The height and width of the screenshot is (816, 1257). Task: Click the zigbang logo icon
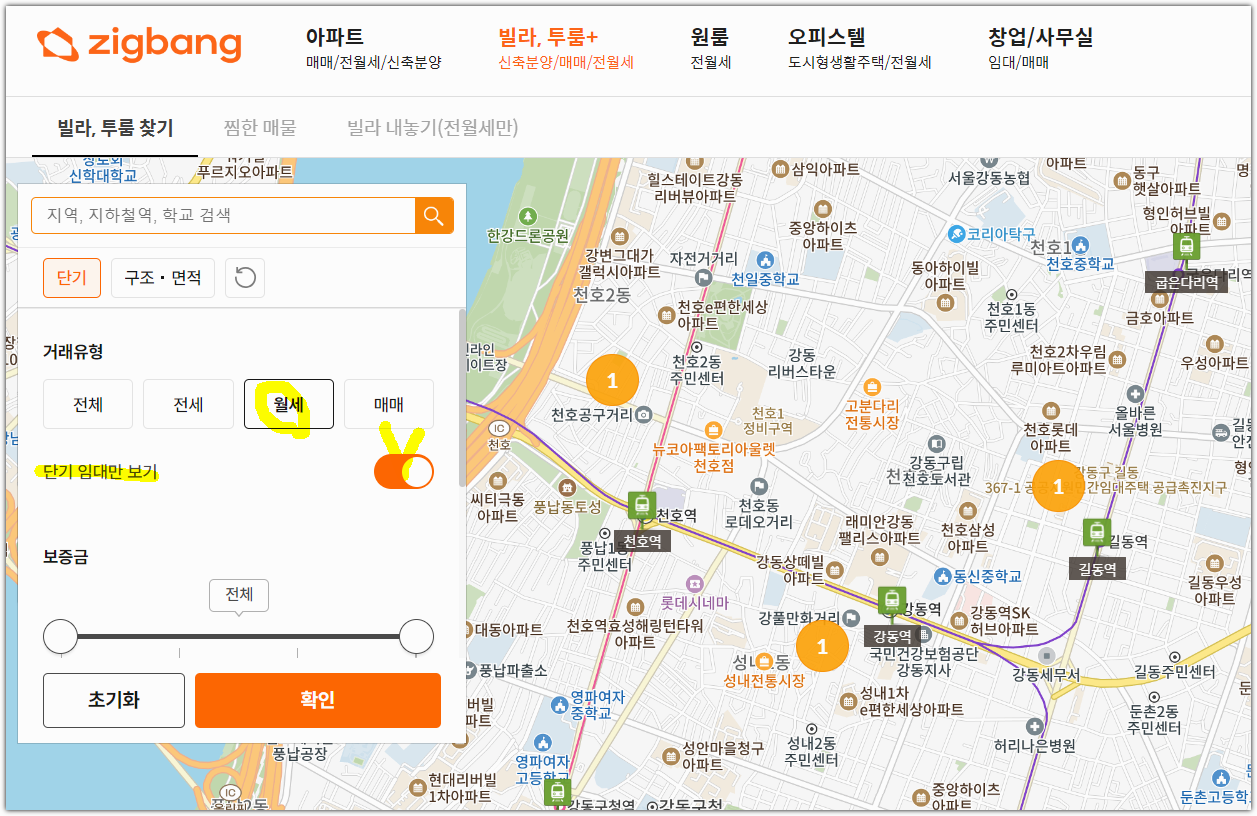click(55, 45)
